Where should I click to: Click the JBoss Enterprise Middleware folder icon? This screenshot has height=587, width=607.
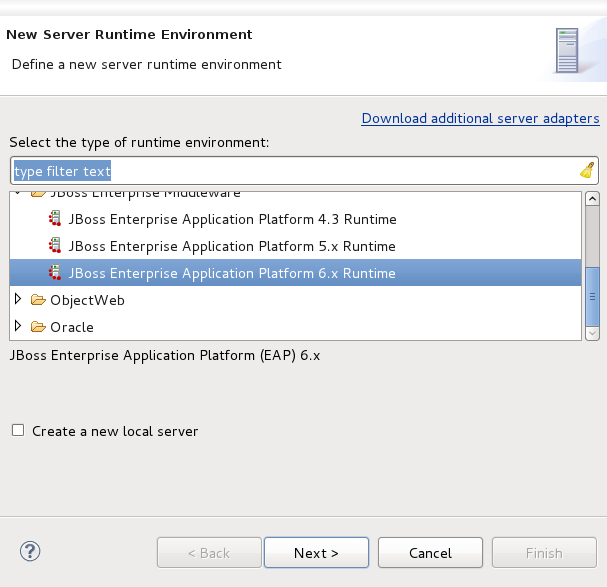coord(38,193)
